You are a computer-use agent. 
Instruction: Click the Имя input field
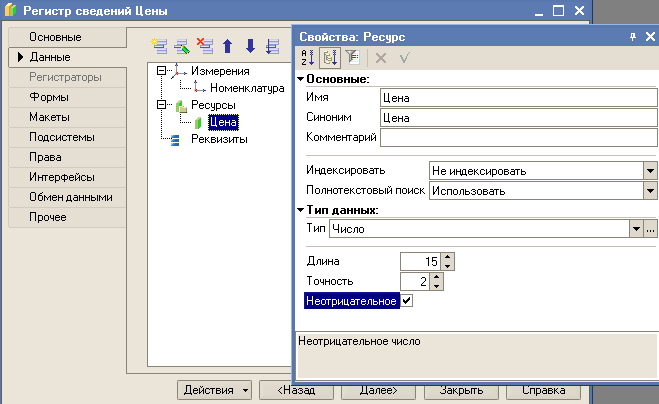click(x=519, y=98)
